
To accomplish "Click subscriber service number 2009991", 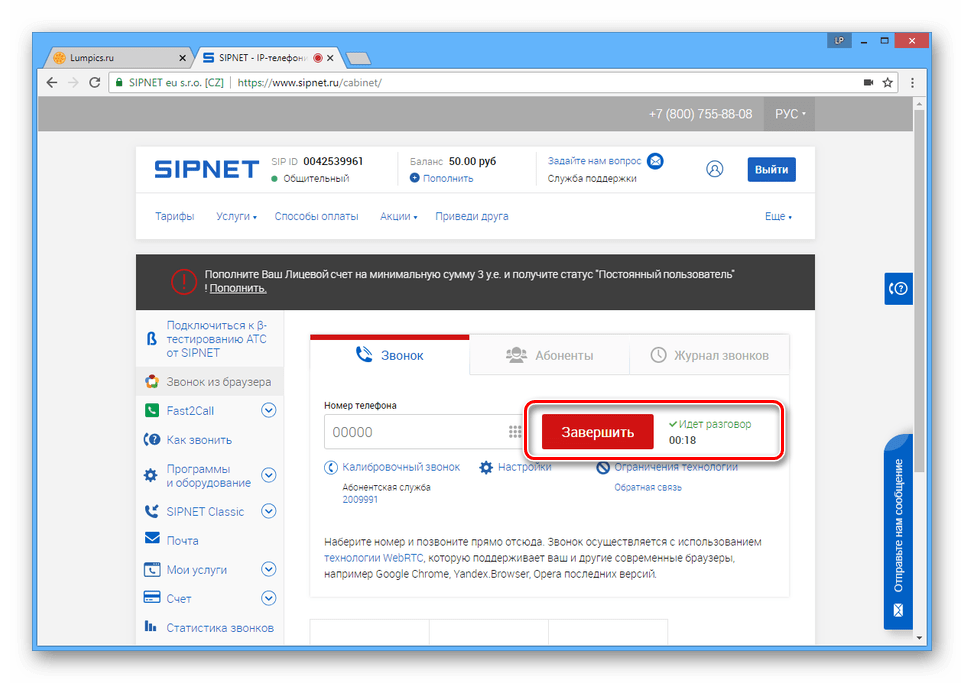I will [x=360, y=500].
